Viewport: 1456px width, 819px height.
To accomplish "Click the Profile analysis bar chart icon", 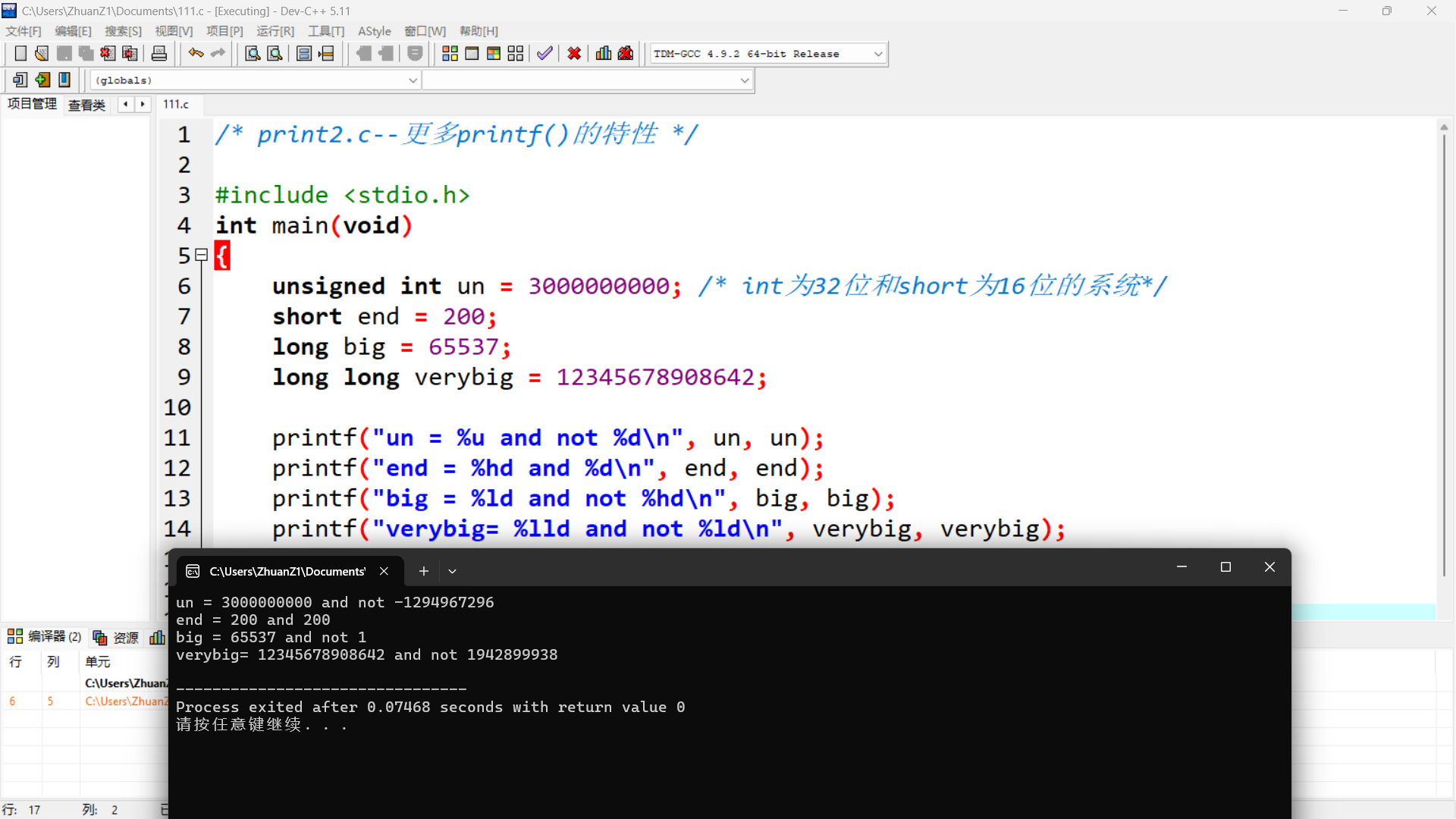I will (x=604, y=54).
